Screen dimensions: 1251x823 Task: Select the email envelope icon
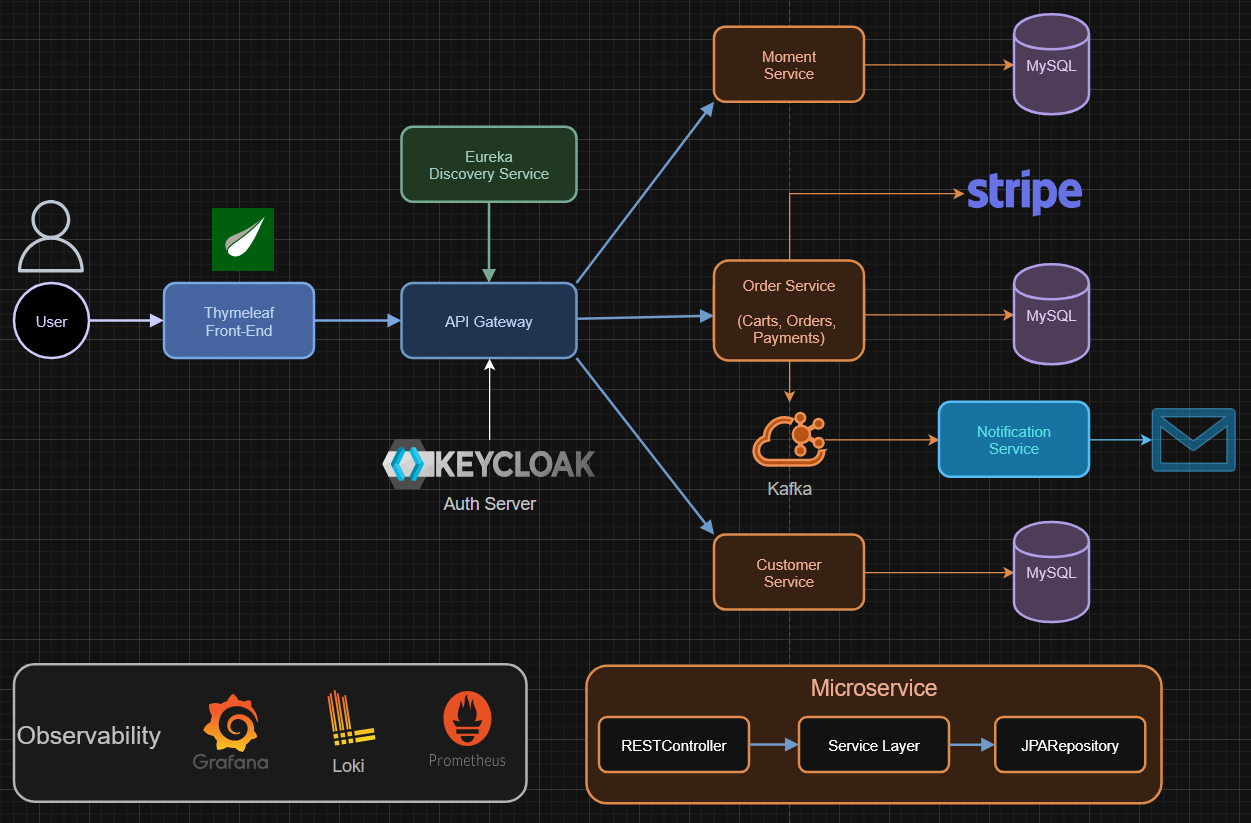(x=1193, y=439)
